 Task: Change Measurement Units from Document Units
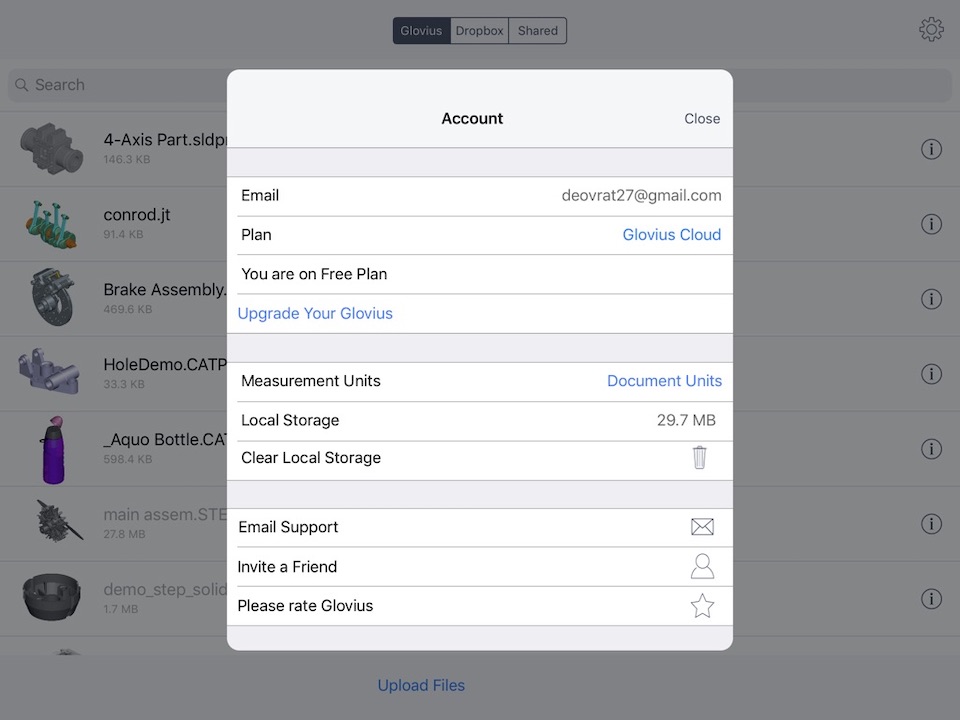(x=664, y=381)
